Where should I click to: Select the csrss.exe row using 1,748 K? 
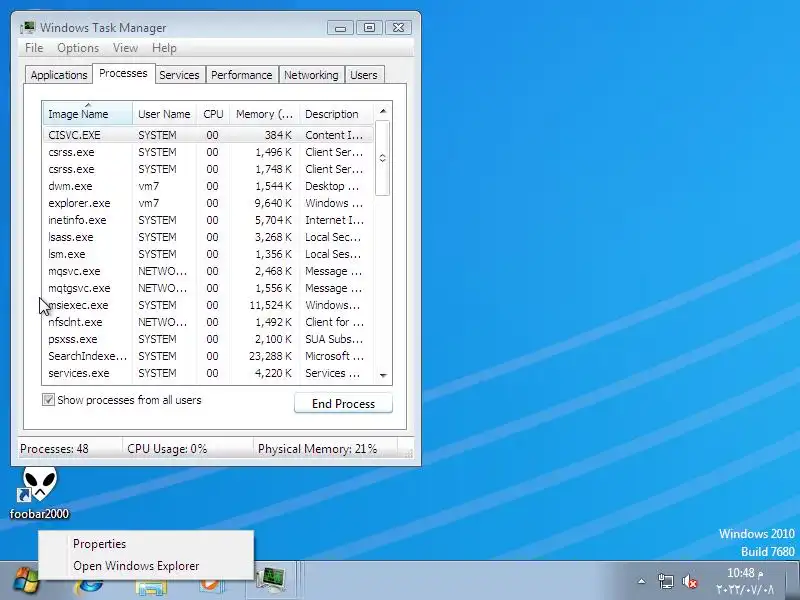click(x=208, y=169)
